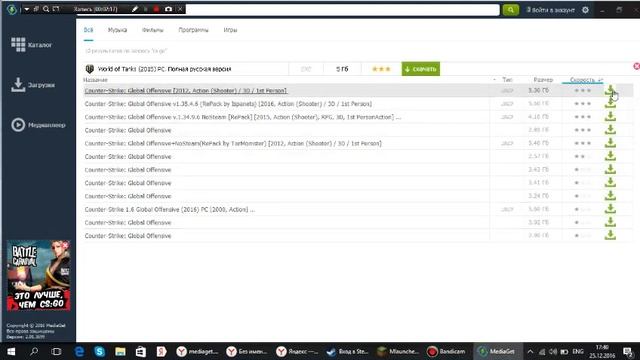Download Counter-Strike 1.6 Global Offensive (2015) row
Screen dimensions: 640x360
(x=610, y=209)
